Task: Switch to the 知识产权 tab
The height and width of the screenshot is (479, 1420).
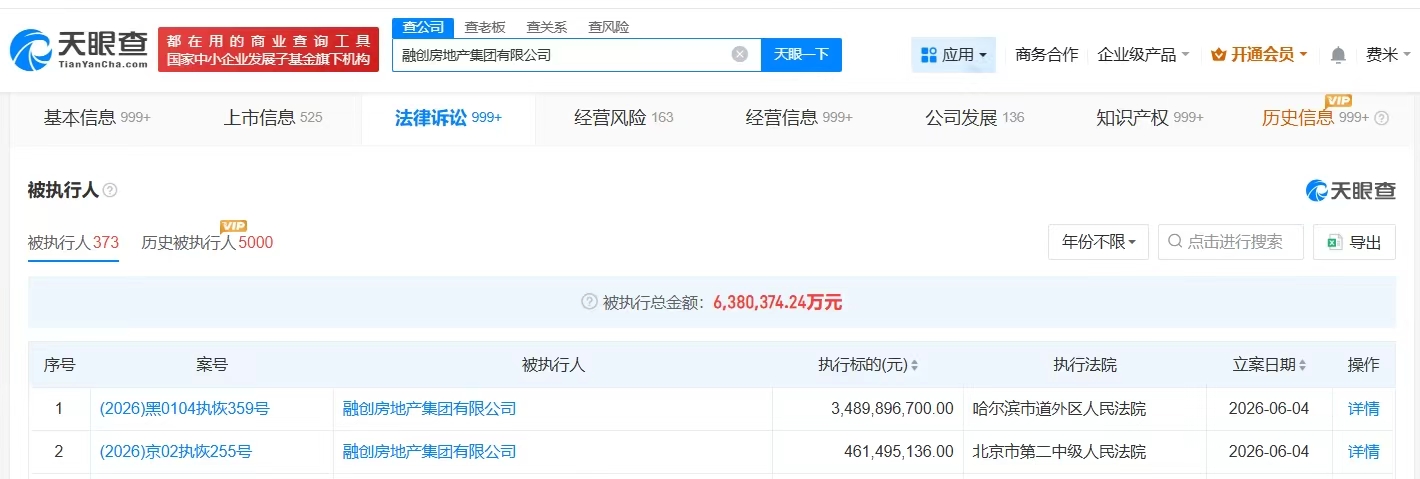Action: pyautogui.click(x=1150, y=118)
